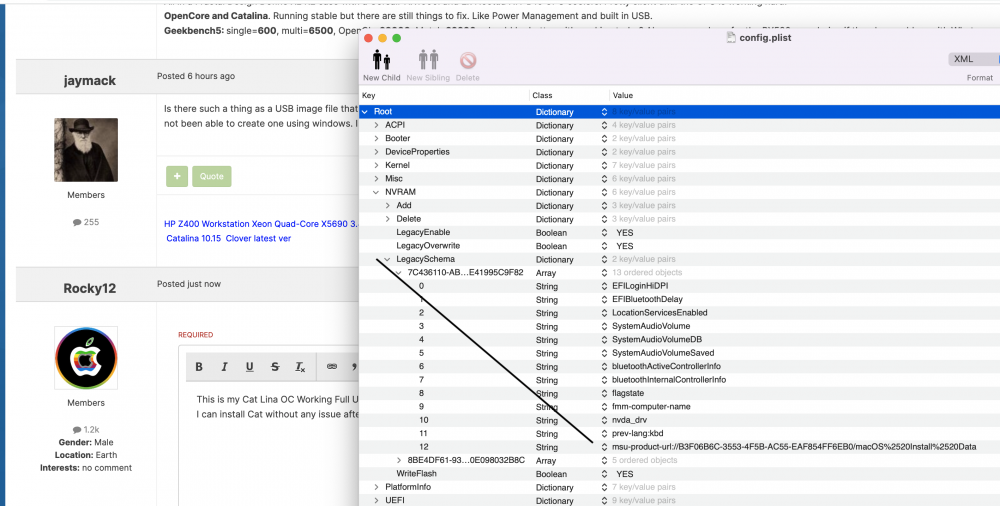The height and width of the screenshot is (506, 1000).
Task: Click the SystemAudioVolumeDB string value
Action: (x=657, y=339)
